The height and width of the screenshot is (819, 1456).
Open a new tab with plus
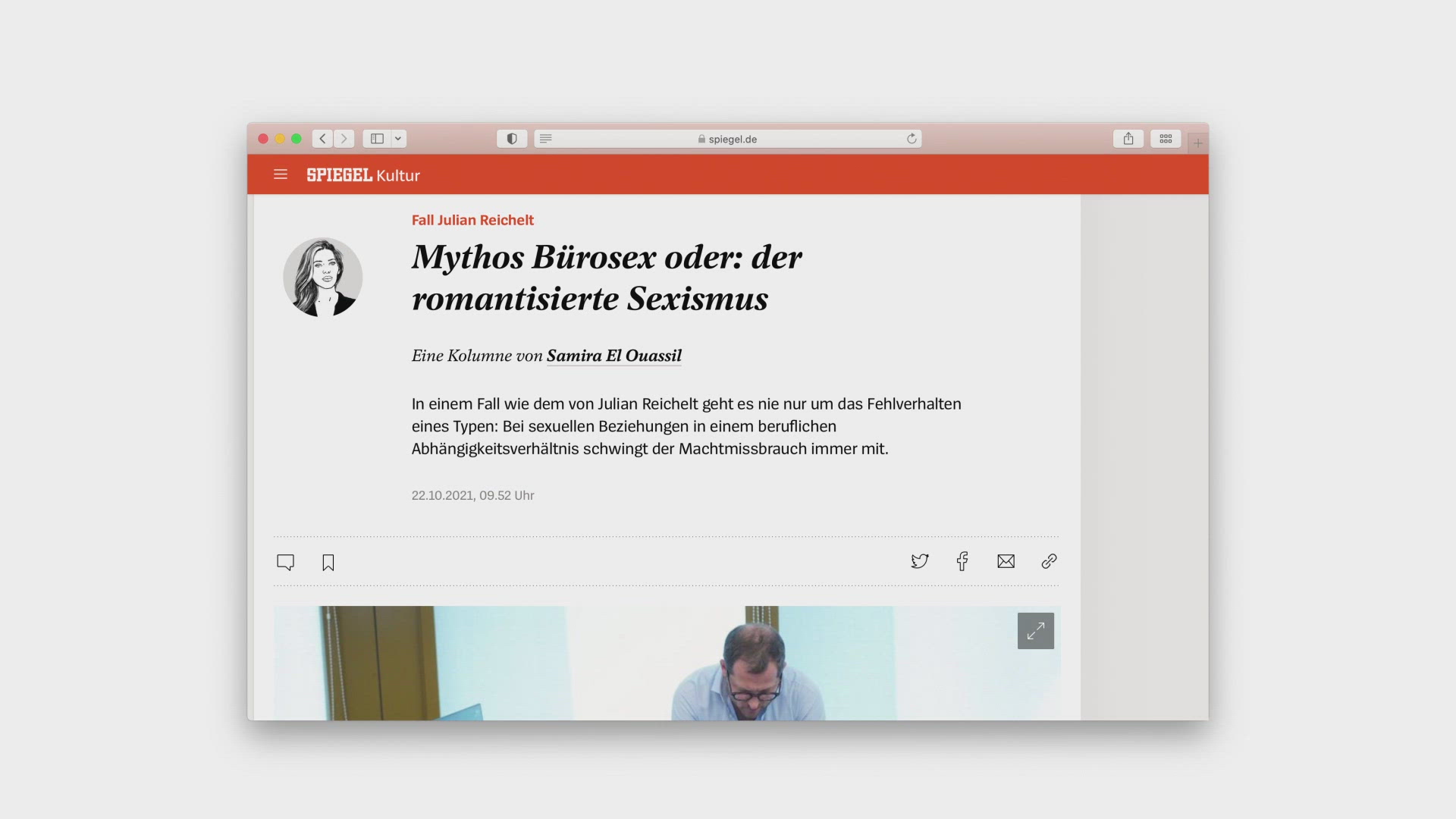(x=1198, y=143)
